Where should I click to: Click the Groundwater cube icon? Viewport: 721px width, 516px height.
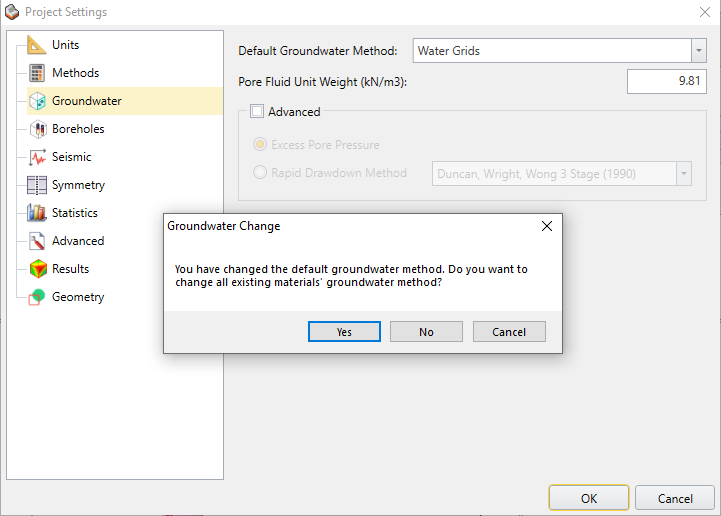click(x=37, y=101)
